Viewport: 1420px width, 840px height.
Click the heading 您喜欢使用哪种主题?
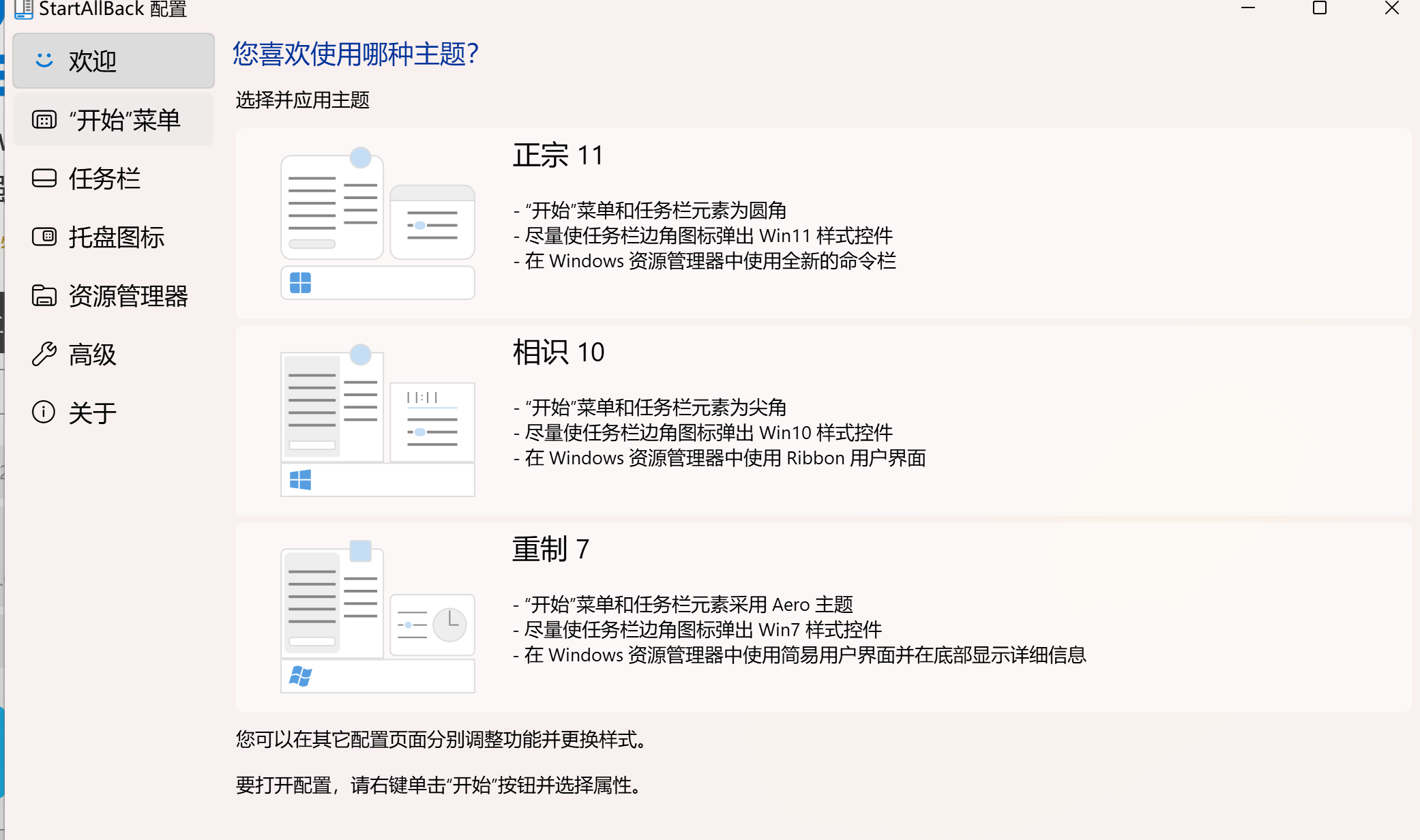click(x=355, y=54)
